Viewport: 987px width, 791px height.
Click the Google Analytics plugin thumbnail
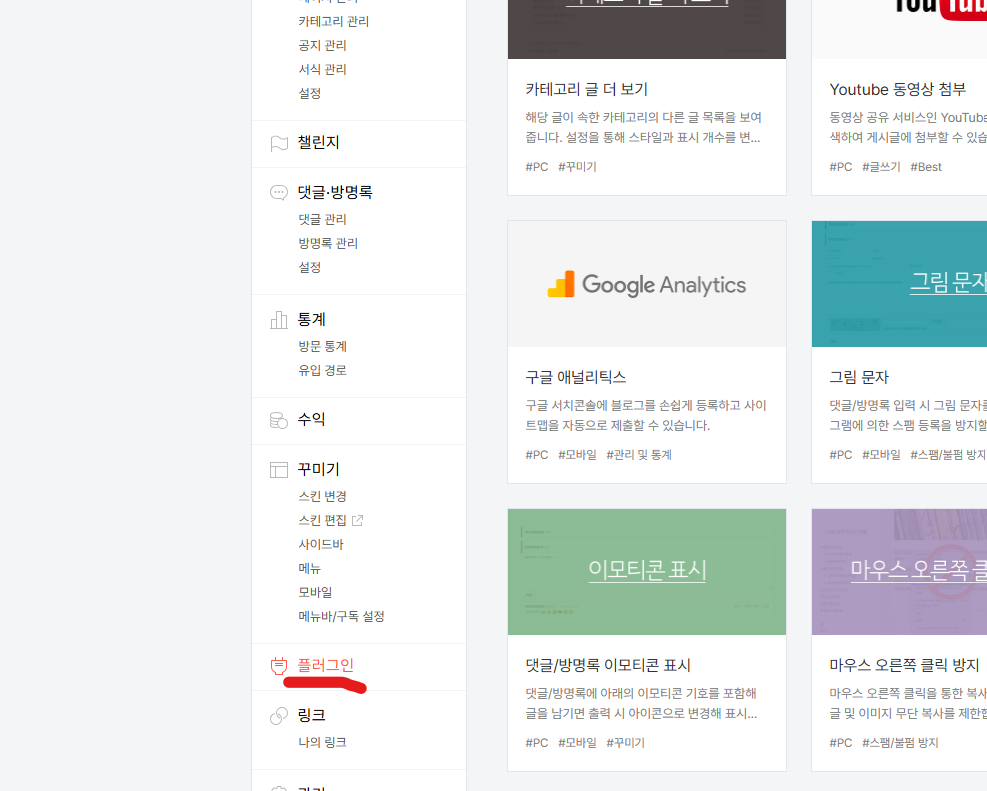pyautogui.click(x=647, y=284)
